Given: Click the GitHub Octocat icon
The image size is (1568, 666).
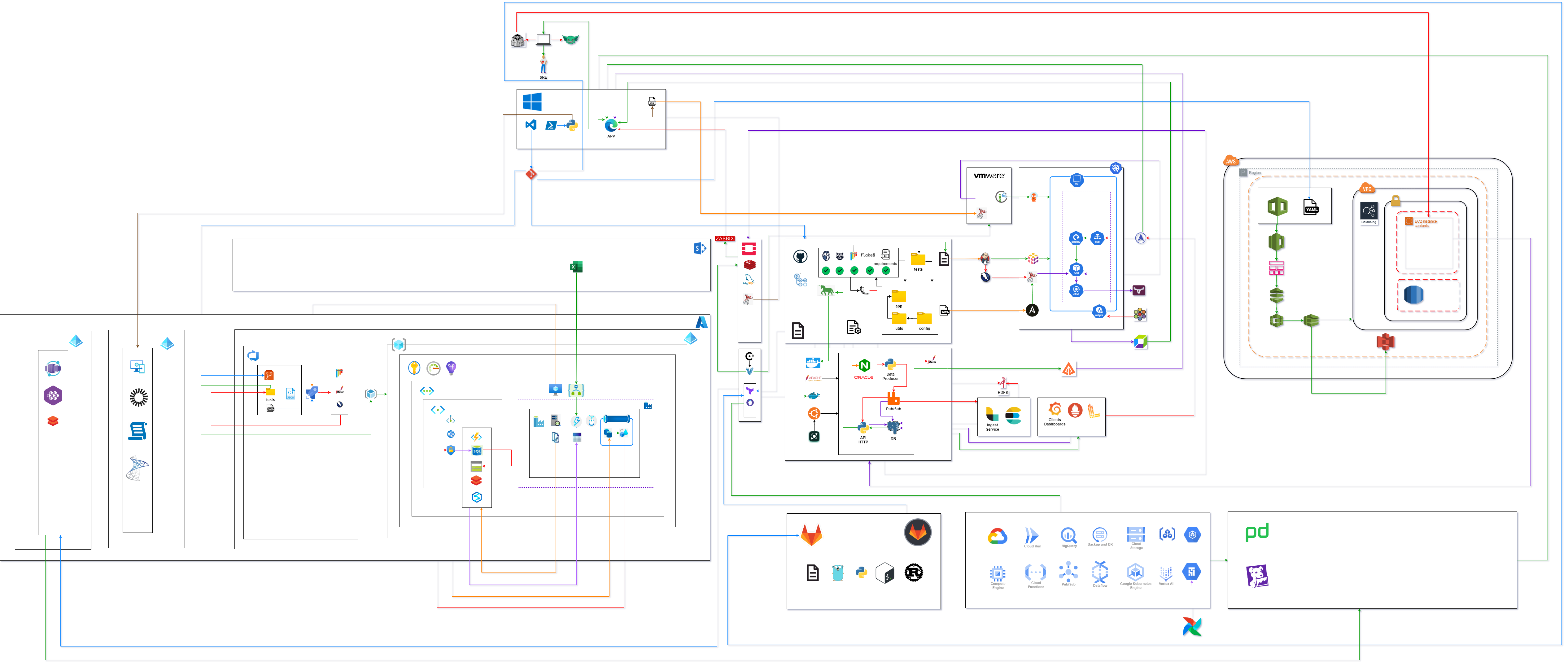Looking at the screenshot, I should pyautogui.click(x=801, y=256).
